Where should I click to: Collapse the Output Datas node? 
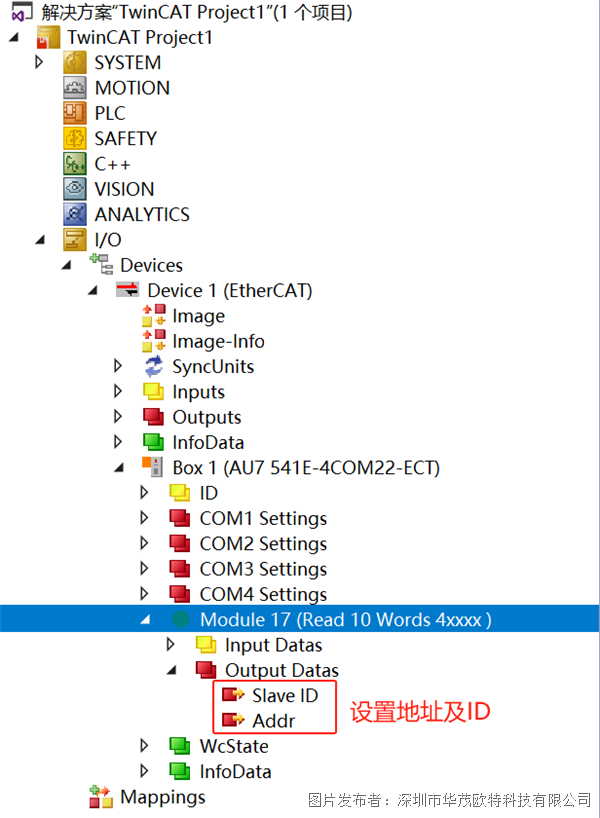tap(172, 670)
